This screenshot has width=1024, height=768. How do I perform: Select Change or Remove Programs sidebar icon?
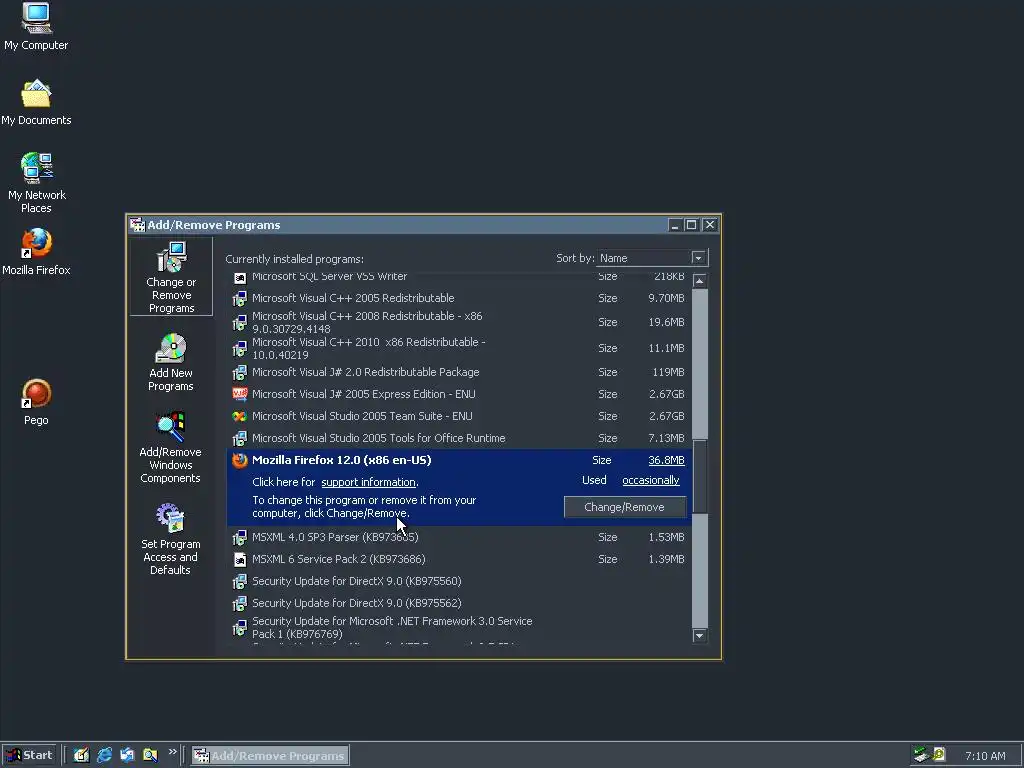point(171,277)
